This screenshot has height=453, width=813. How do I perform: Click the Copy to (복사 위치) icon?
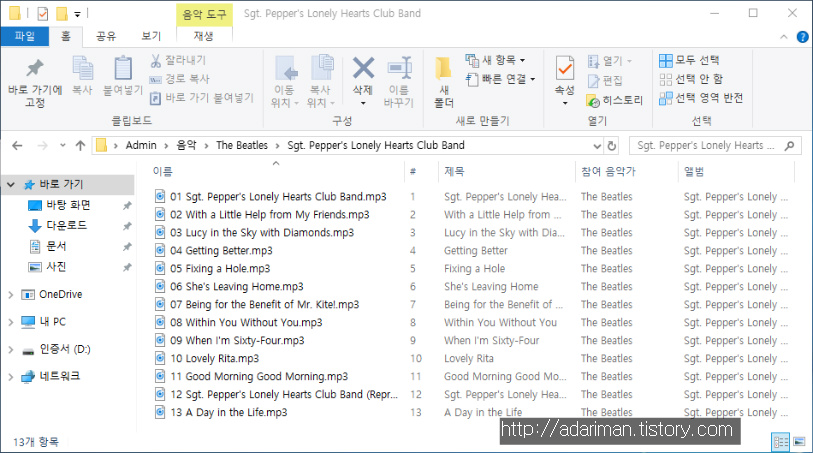(x=322, y=67)
